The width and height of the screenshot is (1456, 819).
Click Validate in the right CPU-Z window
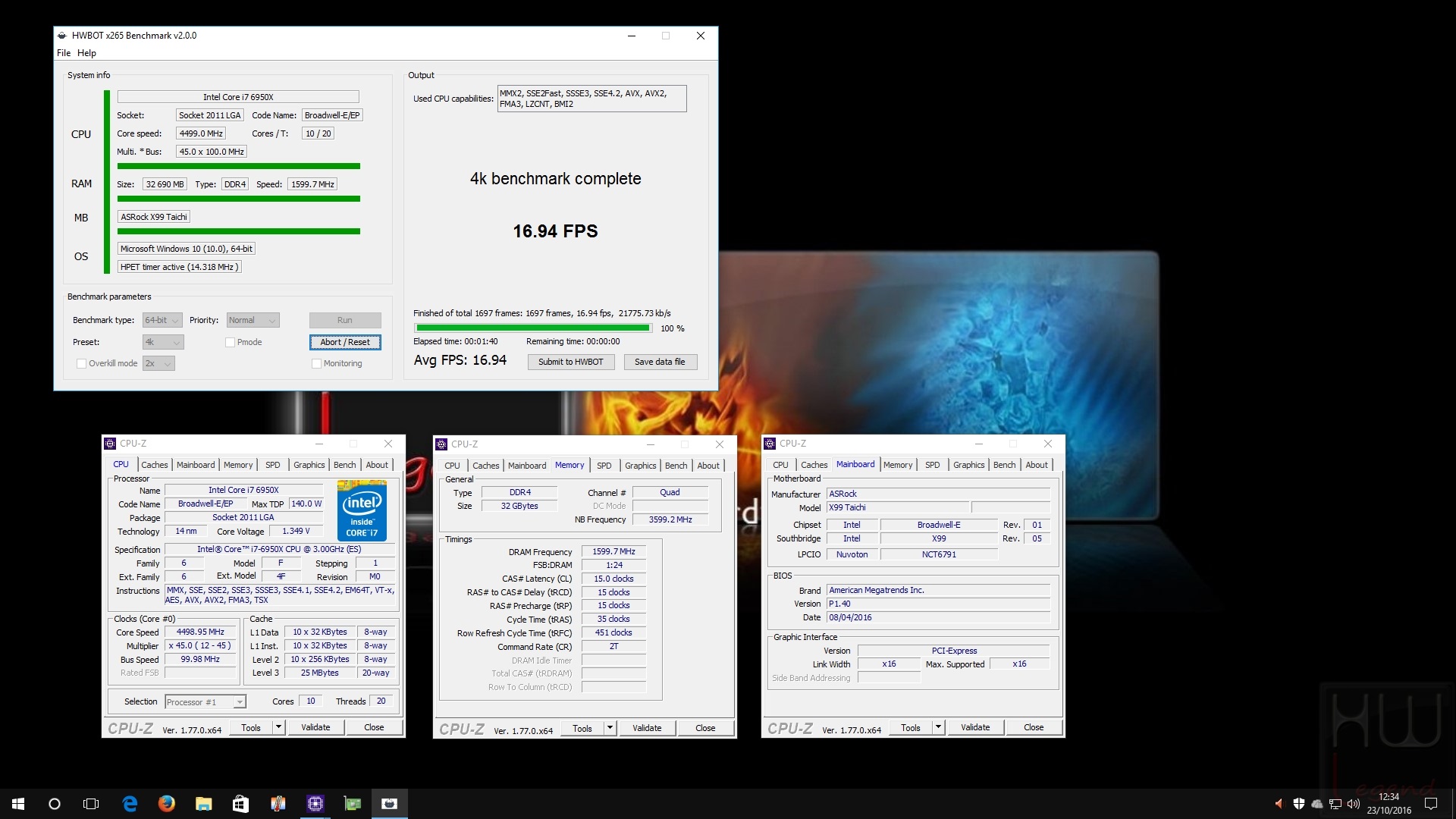point(975,727)
